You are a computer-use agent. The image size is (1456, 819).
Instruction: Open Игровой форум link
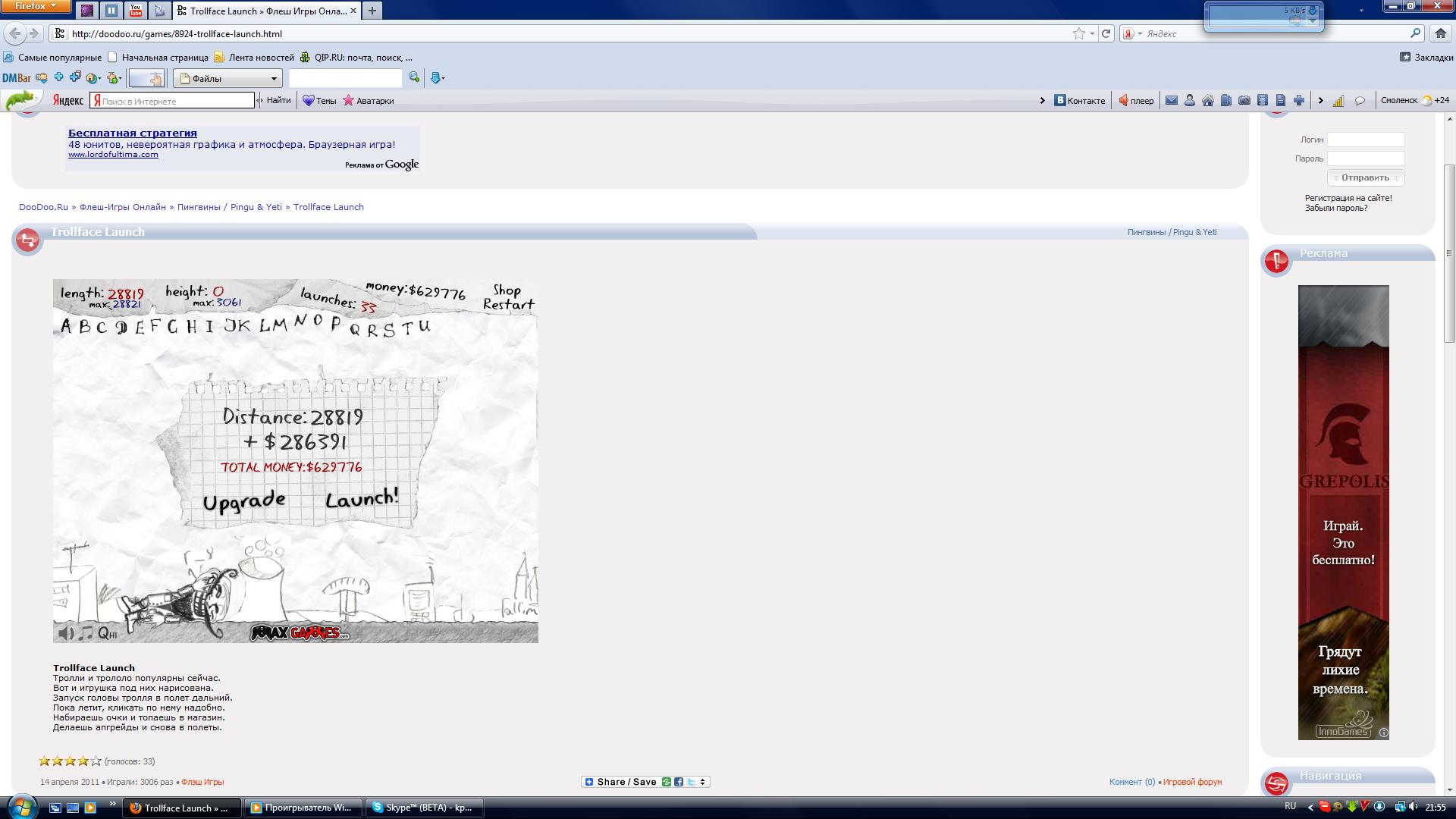(x=1192, y=782)
